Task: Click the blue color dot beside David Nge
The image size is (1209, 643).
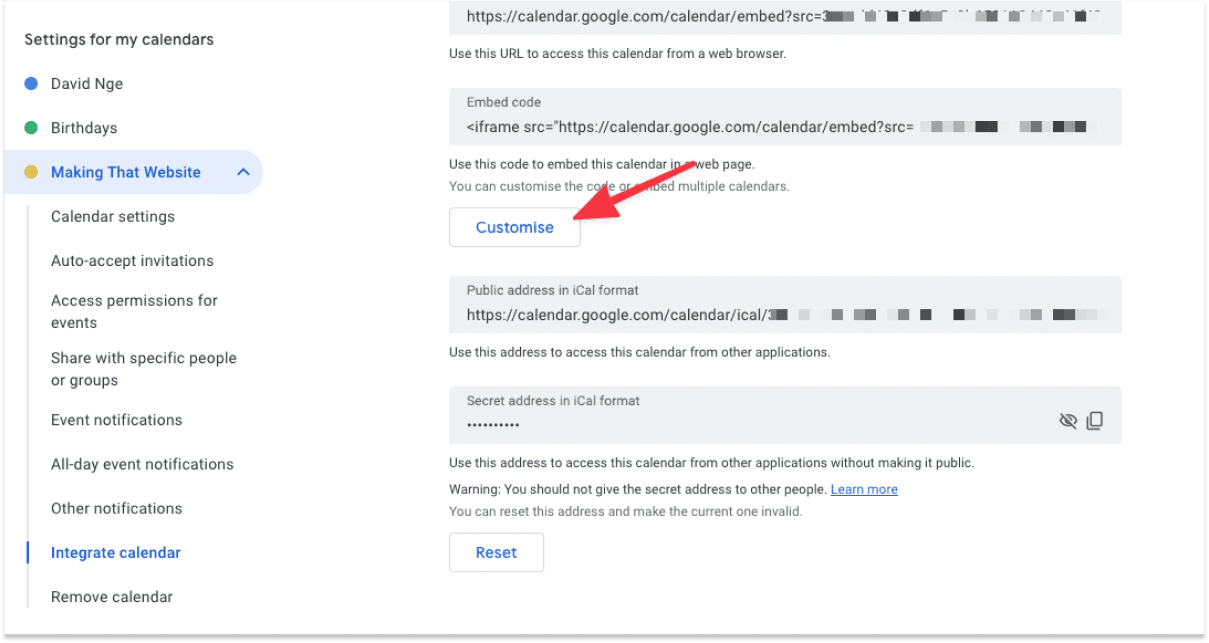Action: 32,84
